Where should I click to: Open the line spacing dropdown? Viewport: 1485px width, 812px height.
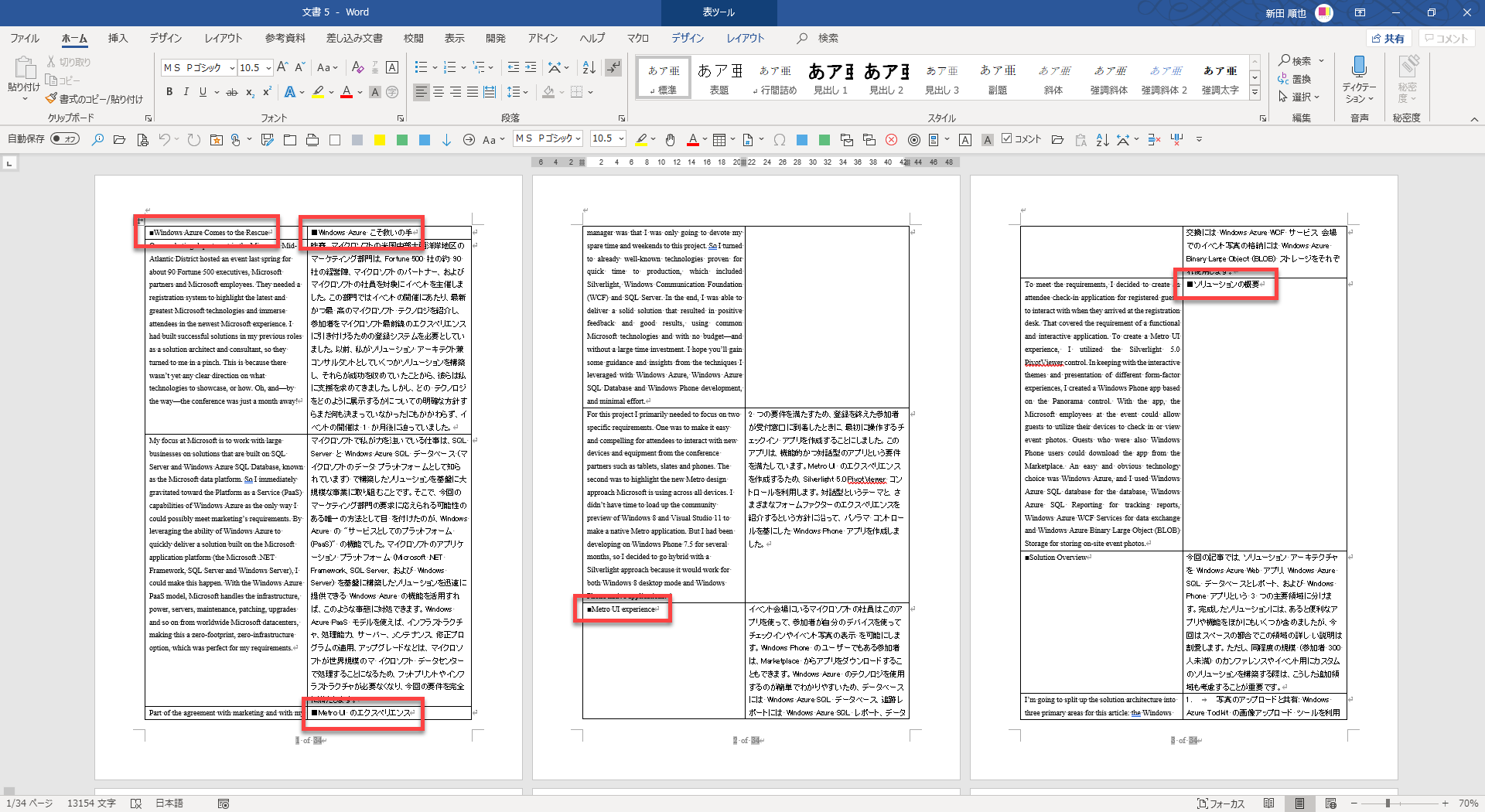[x=517, y=92]
